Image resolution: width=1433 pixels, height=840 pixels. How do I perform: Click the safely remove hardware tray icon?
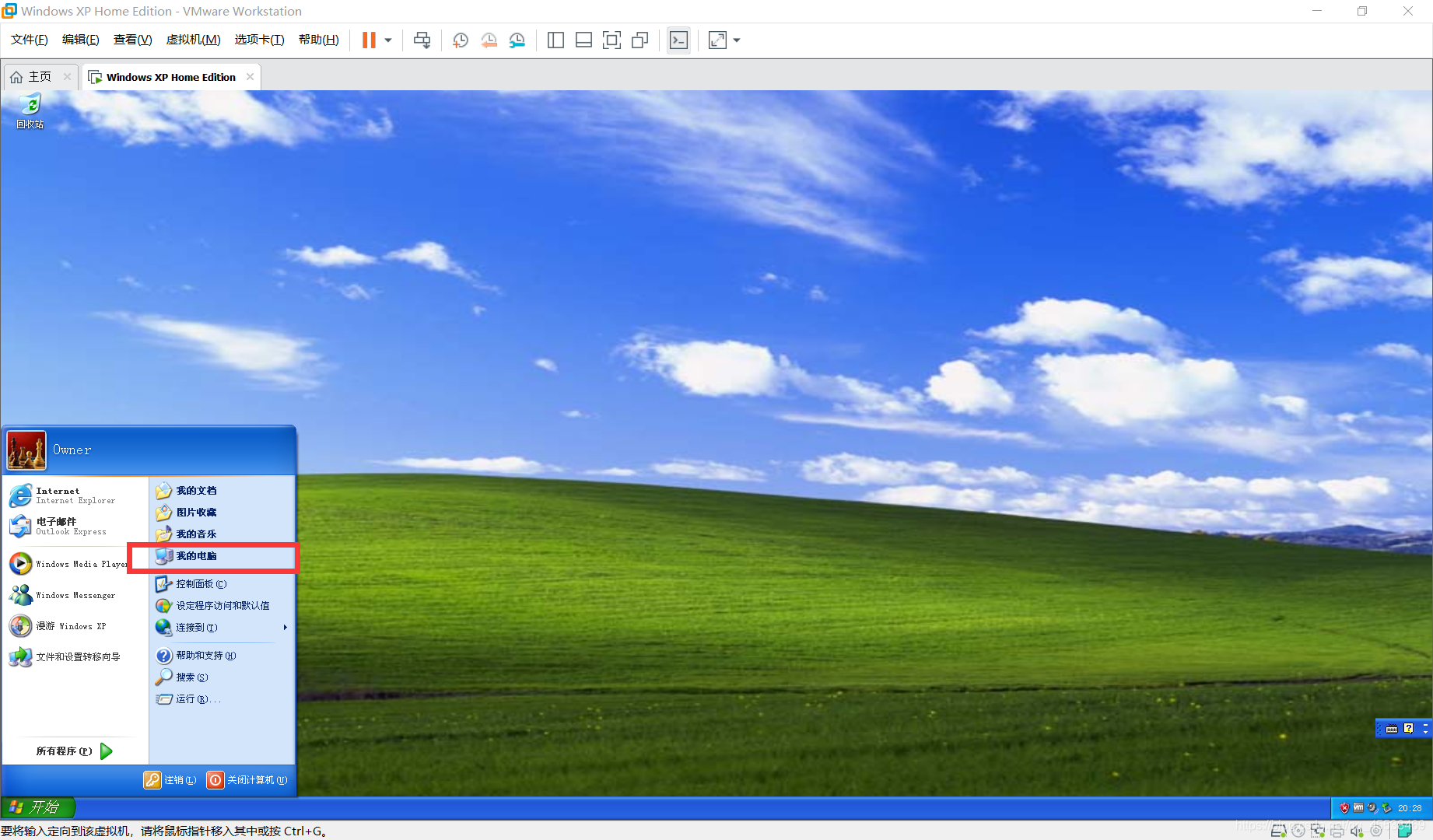coord(1386,808)
